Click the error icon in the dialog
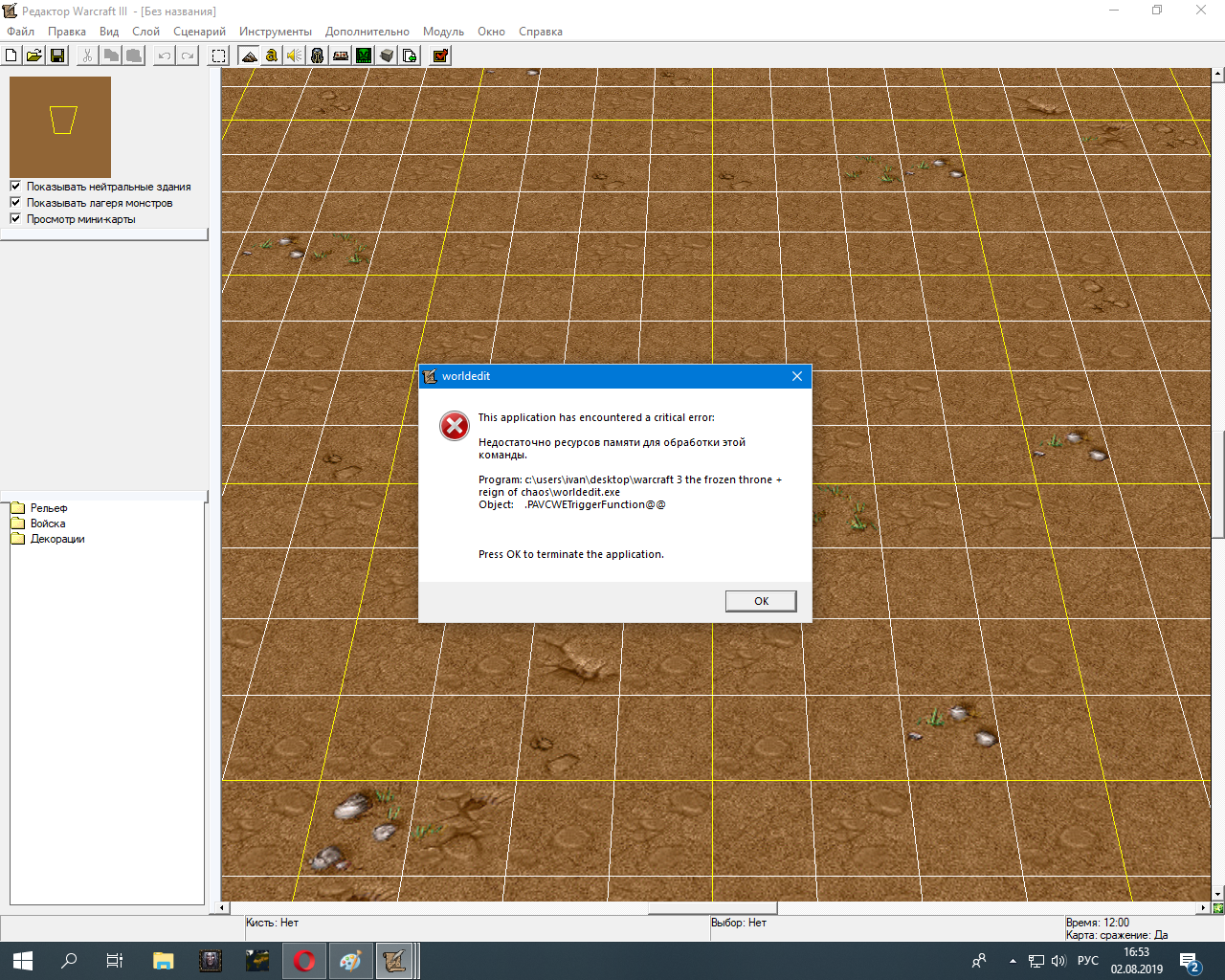Screen dimensions: 1225x980 click(x=455, y=426)
